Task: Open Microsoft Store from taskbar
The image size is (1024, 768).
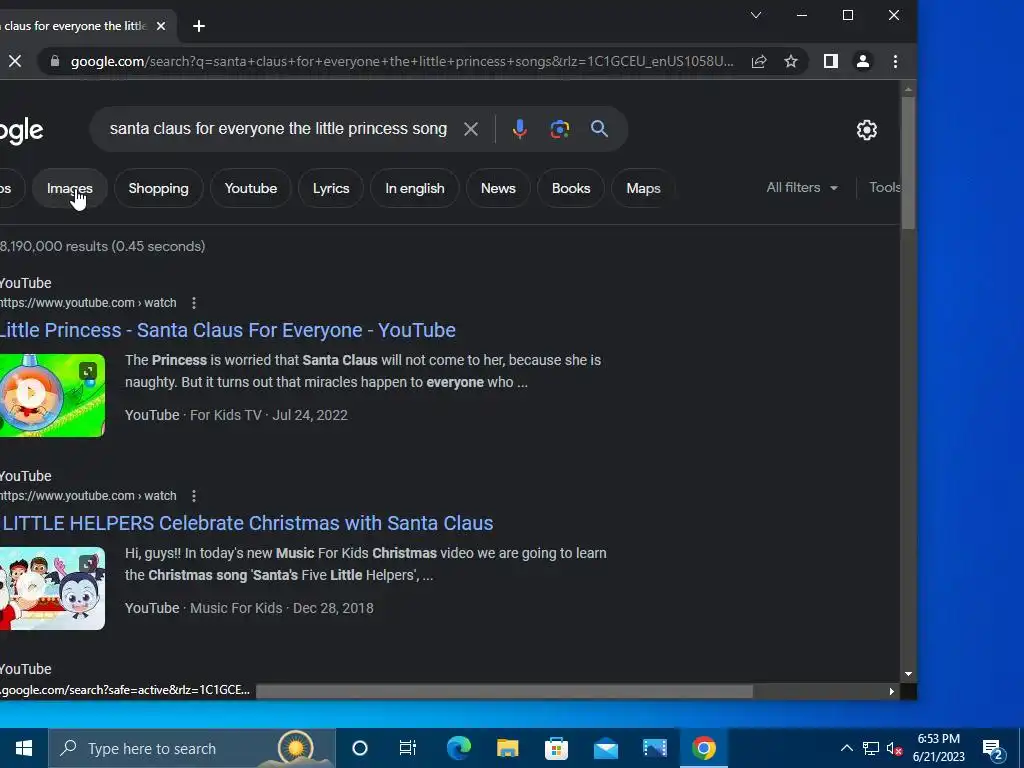Action: point(556,748)
